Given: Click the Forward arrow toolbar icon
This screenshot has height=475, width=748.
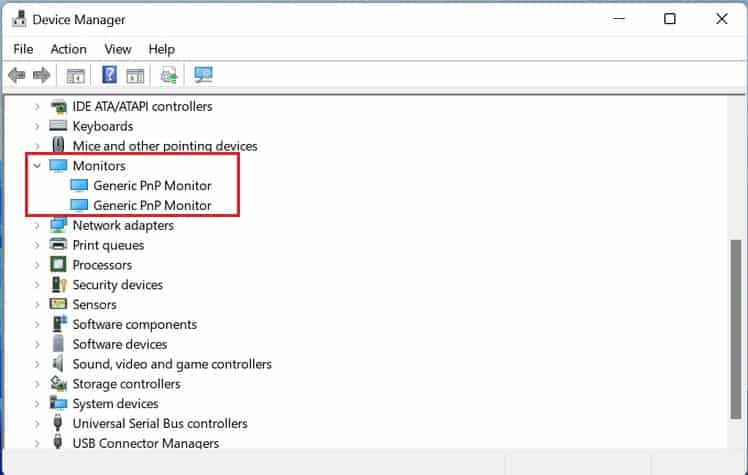Looking at the screenshot, I should pos(42,75).
